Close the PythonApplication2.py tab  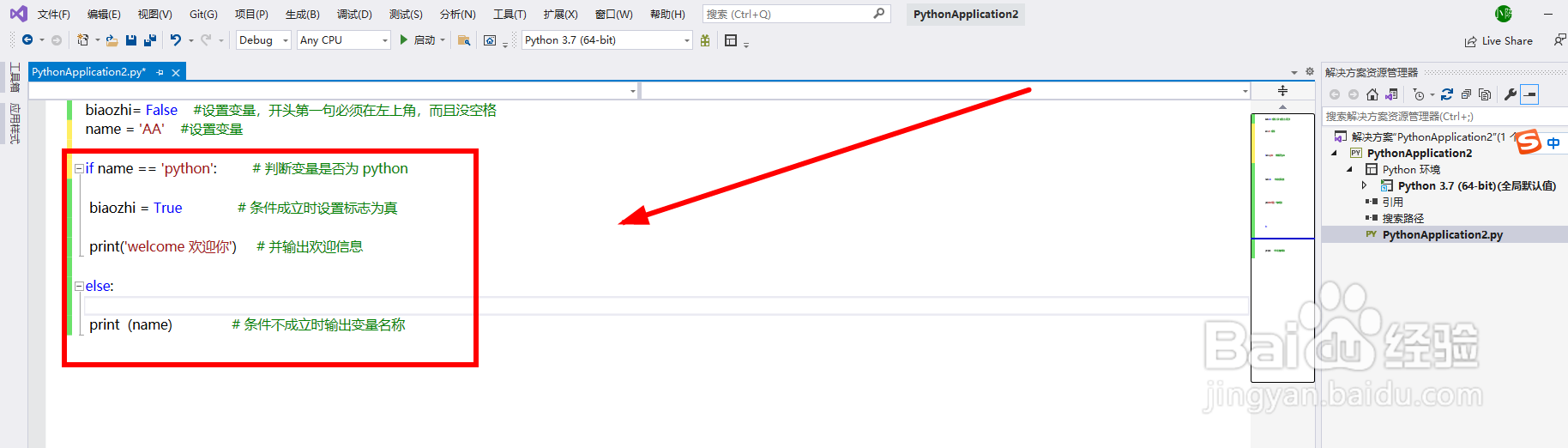176,73
